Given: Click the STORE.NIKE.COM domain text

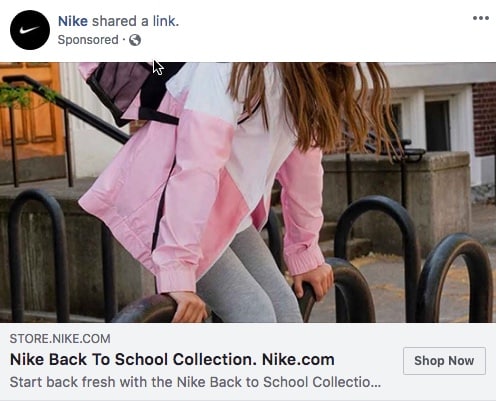Looking at the screenshot, I should point(60,339).
